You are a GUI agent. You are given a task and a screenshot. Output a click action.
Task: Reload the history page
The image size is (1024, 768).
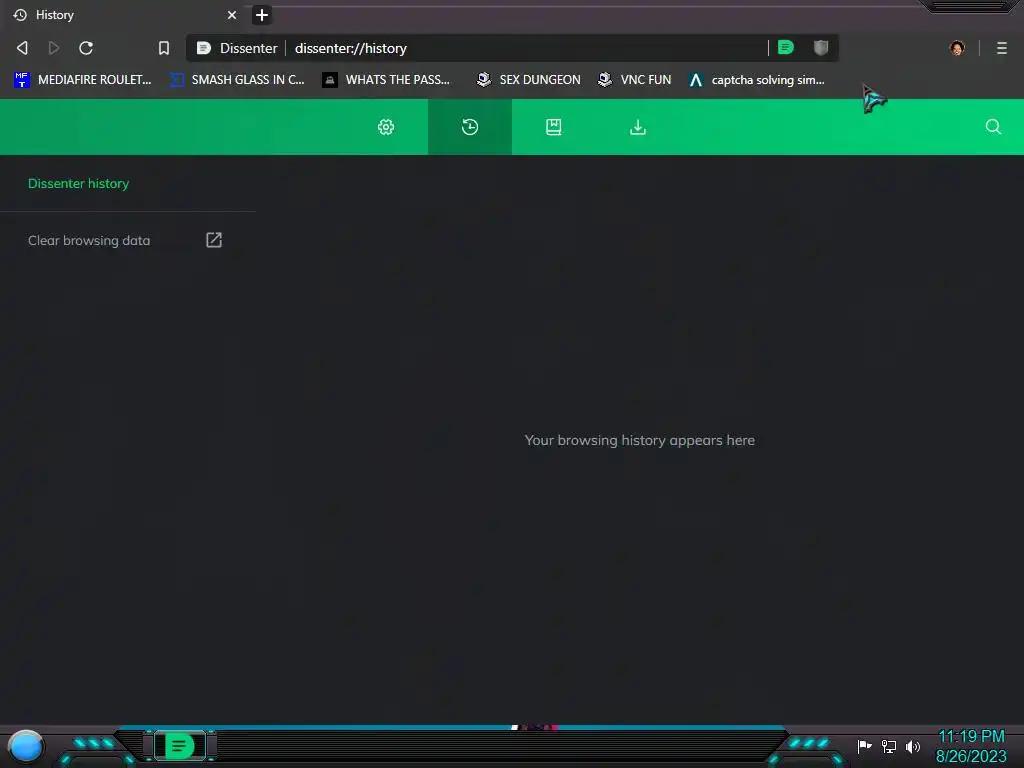pos(86,48)
